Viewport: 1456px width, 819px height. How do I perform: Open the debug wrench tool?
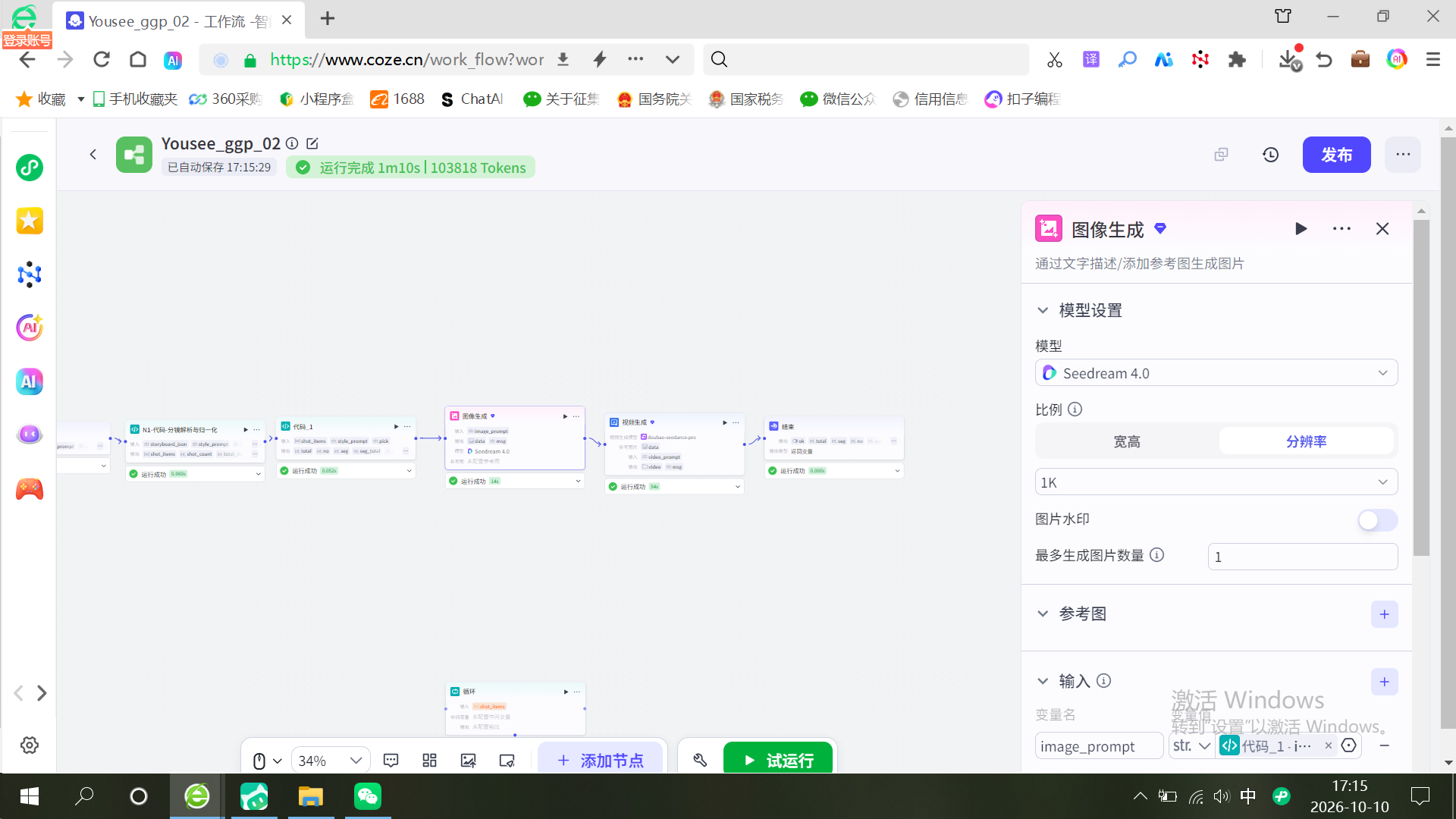[700, 760]
